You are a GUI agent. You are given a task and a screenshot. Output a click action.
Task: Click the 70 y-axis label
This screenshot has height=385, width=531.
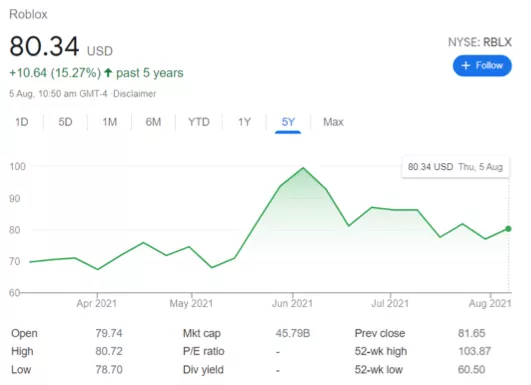[x=15, y=261]
